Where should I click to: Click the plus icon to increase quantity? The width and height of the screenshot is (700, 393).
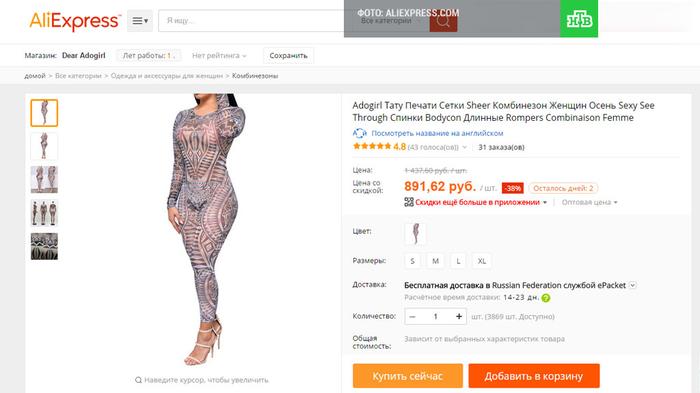[x=458, y=317]
